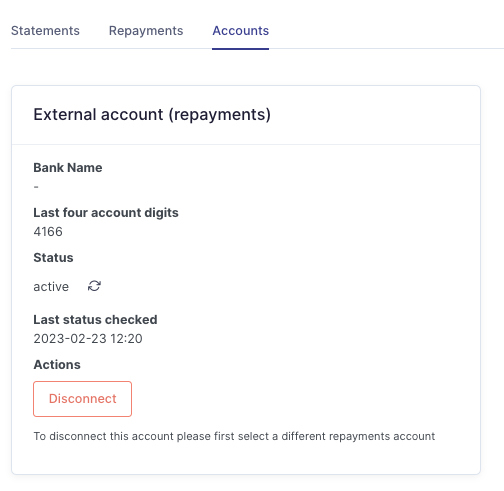Screen dimensions: 504x491
Task: Click the 'External account' words in card title
Action: (98, 114)
